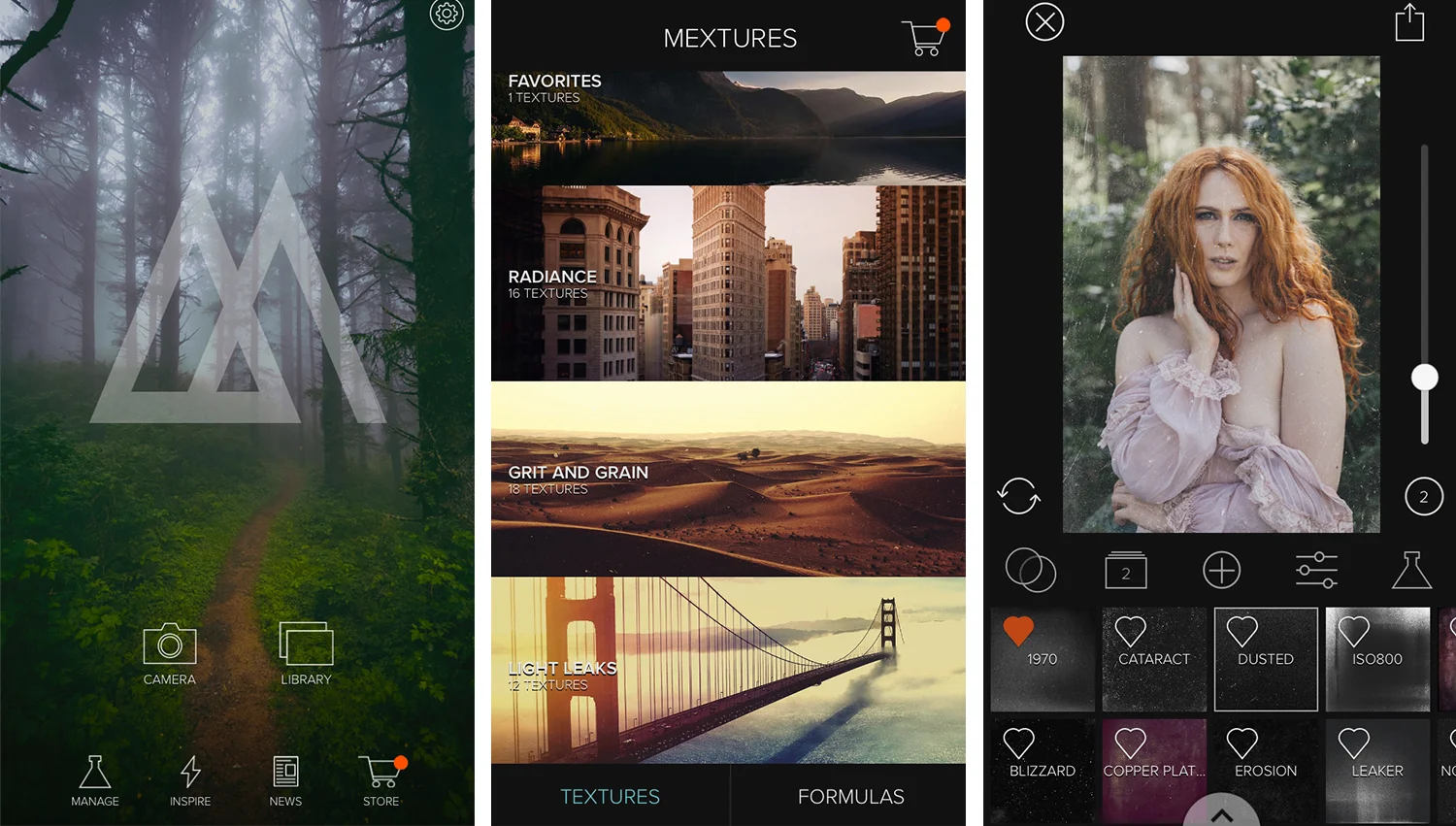Select the LEAKER texture label
The height and width of the screenshot is (826, 1456).
pyautogui.click(x=1377, y=771)
